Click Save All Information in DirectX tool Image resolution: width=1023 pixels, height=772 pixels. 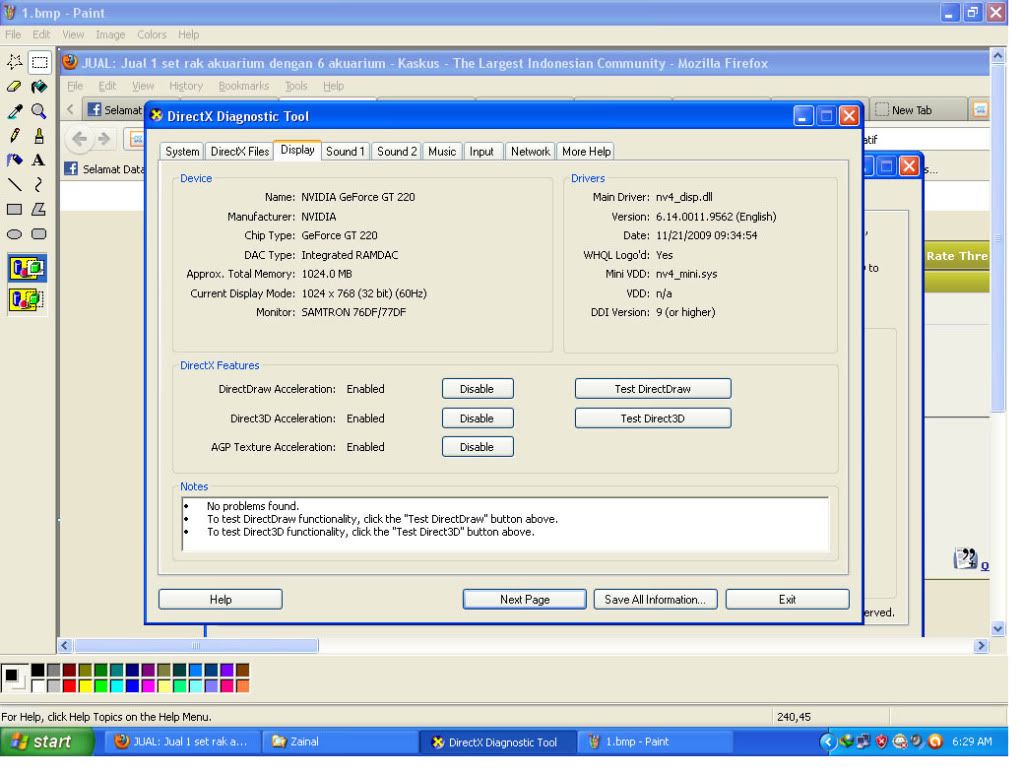655,600
